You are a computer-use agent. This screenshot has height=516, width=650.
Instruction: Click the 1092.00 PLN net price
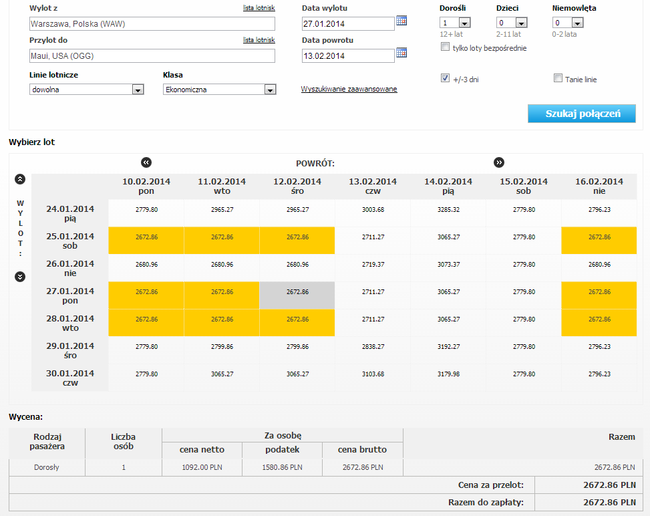tap(202, 468)
